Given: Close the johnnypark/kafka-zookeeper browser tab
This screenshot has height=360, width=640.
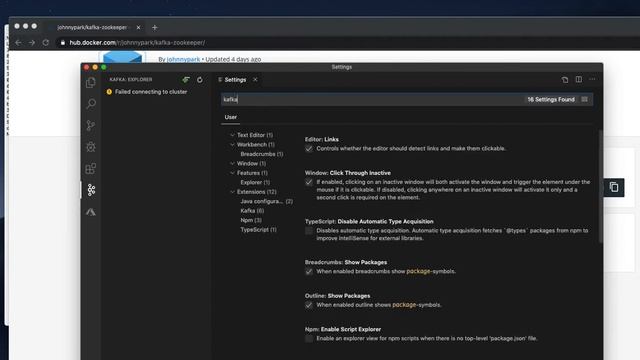Looking at the screenshot, I should pyautogui.click(x=138, y=27).
